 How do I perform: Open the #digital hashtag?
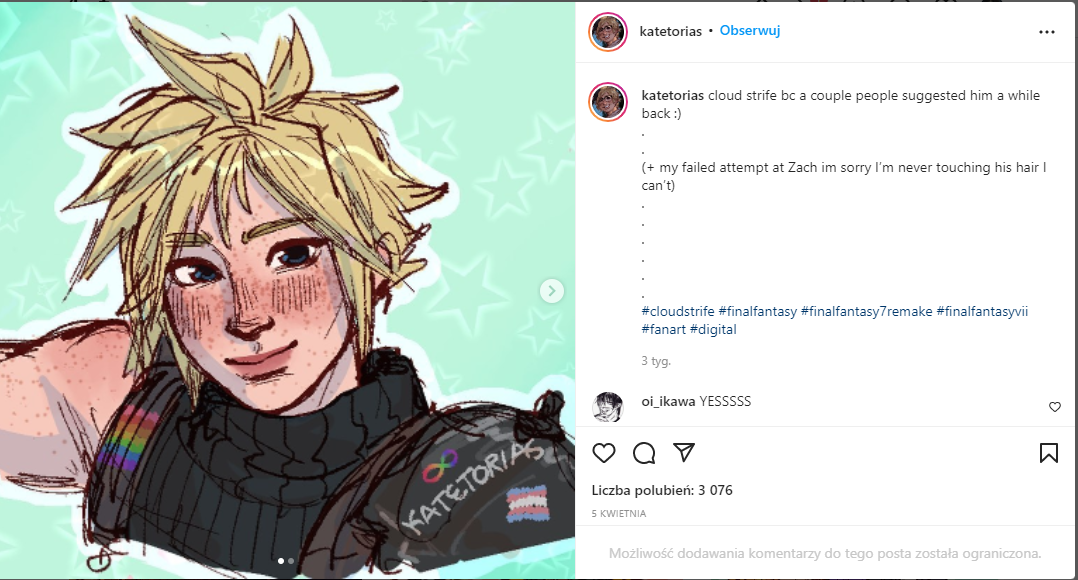click(713, 329)
